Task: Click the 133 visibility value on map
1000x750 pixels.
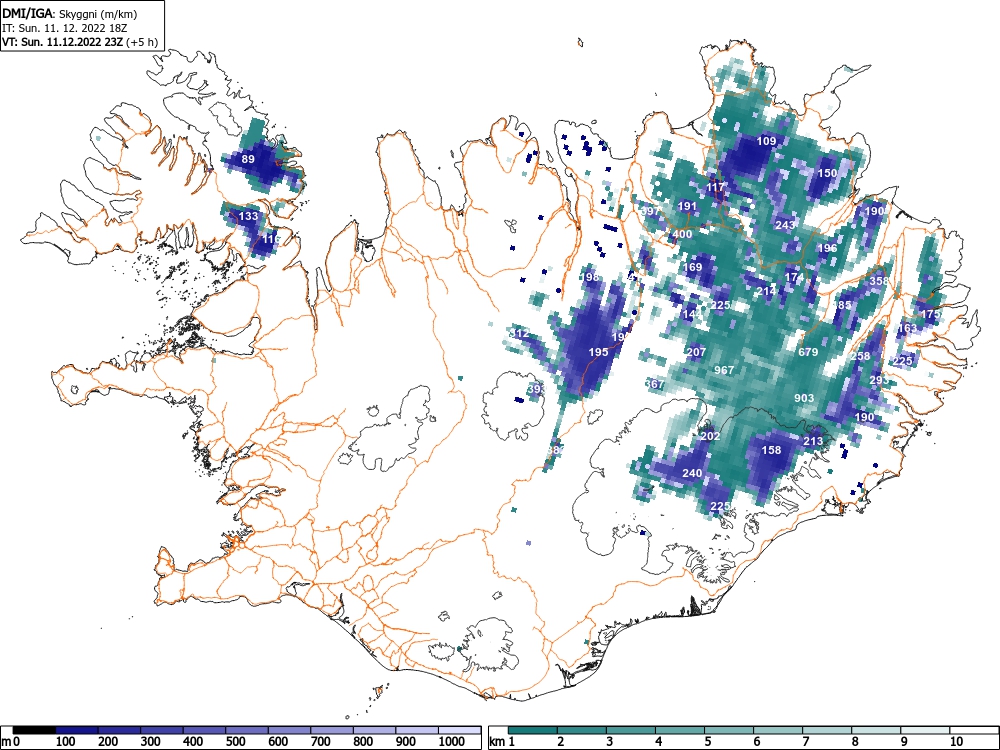Action: (x=248, y=216)
